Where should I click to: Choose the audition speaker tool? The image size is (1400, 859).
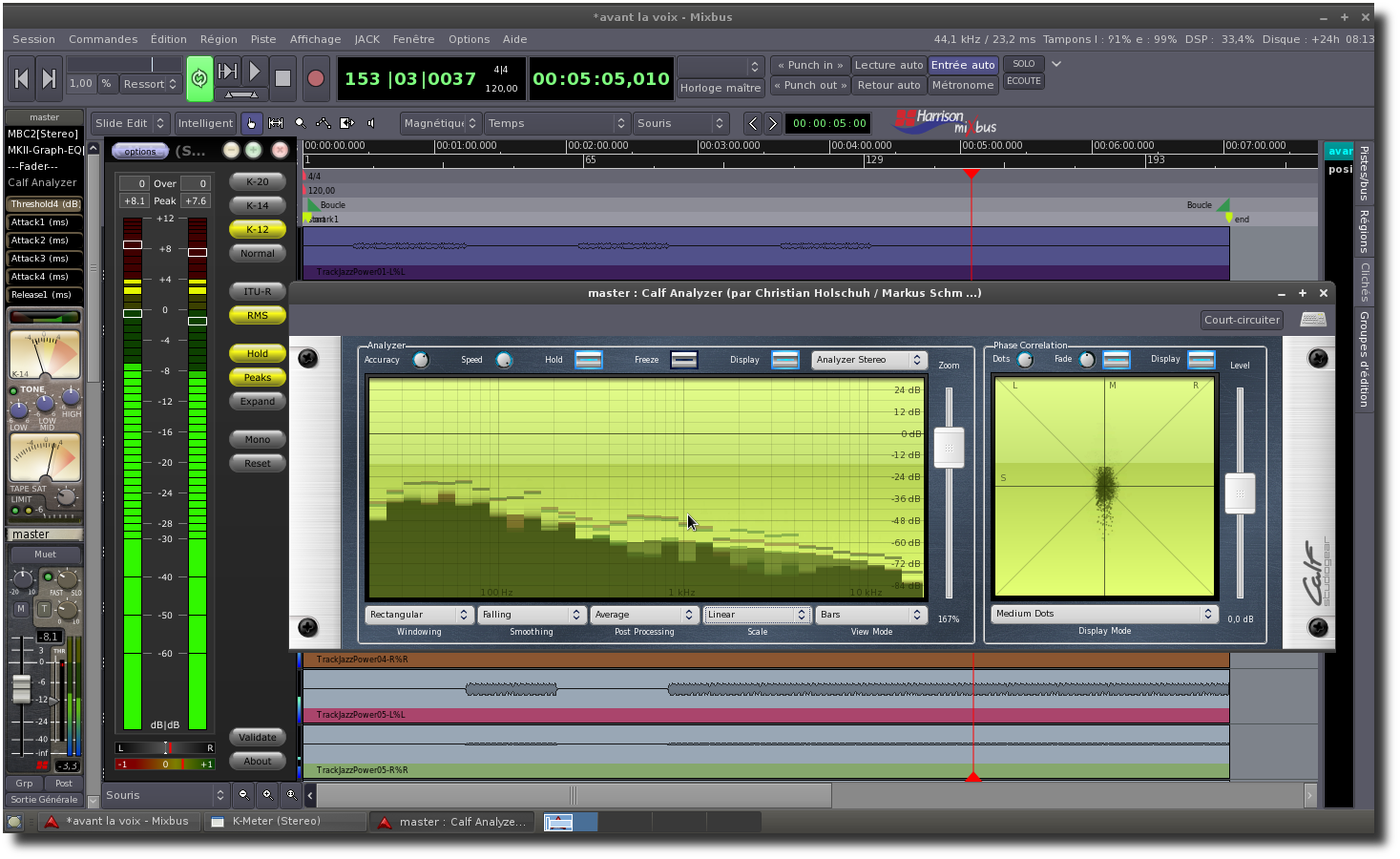point(371,123)
